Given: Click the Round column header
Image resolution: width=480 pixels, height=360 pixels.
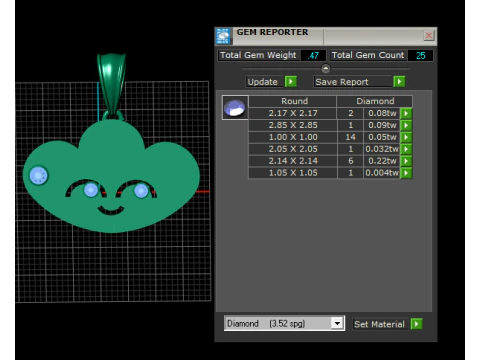Looking at the screenshot, I should click(x=293, y=101).
